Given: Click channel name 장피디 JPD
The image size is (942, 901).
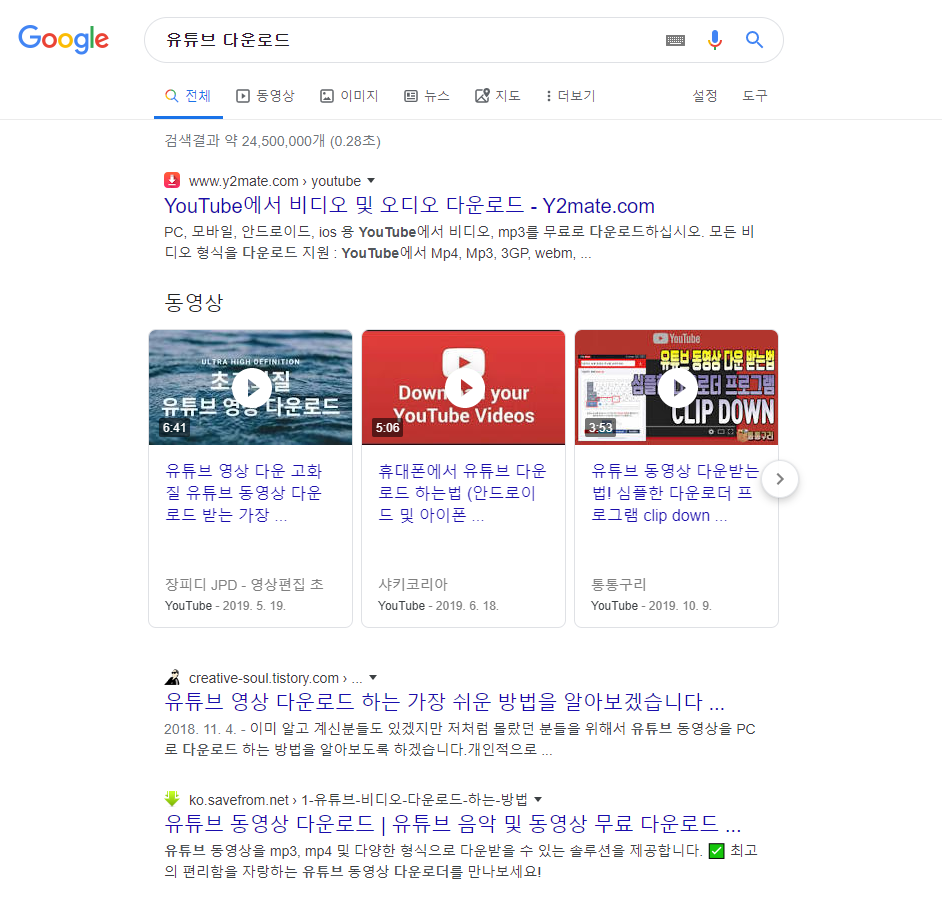Looking at the screenshot, I should 244,584.
